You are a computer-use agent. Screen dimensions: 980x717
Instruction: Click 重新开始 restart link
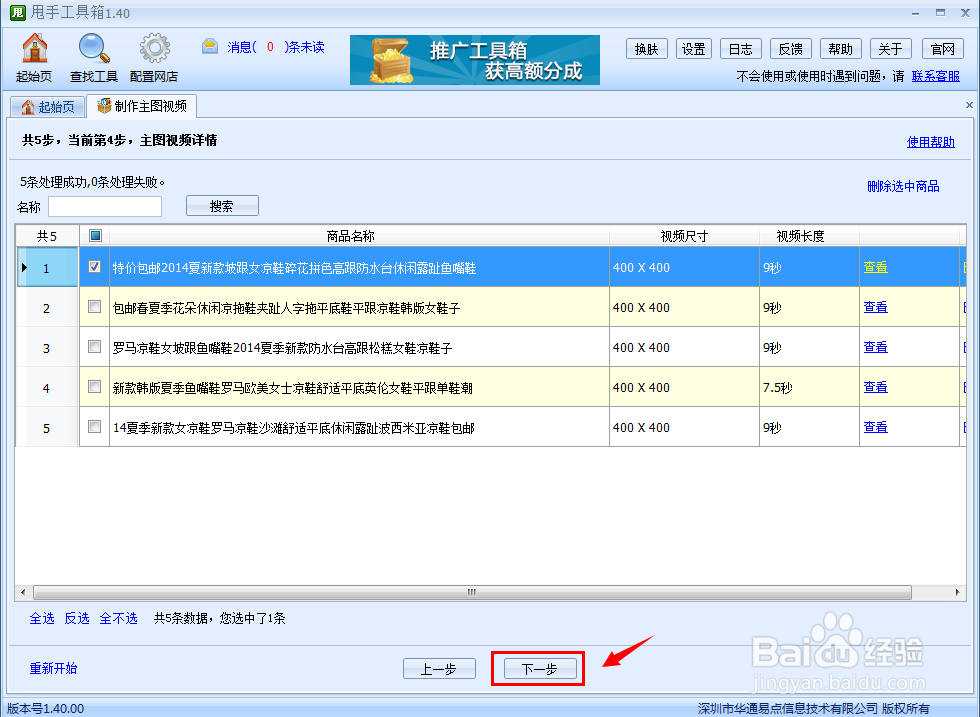click(x=53, y=668)
